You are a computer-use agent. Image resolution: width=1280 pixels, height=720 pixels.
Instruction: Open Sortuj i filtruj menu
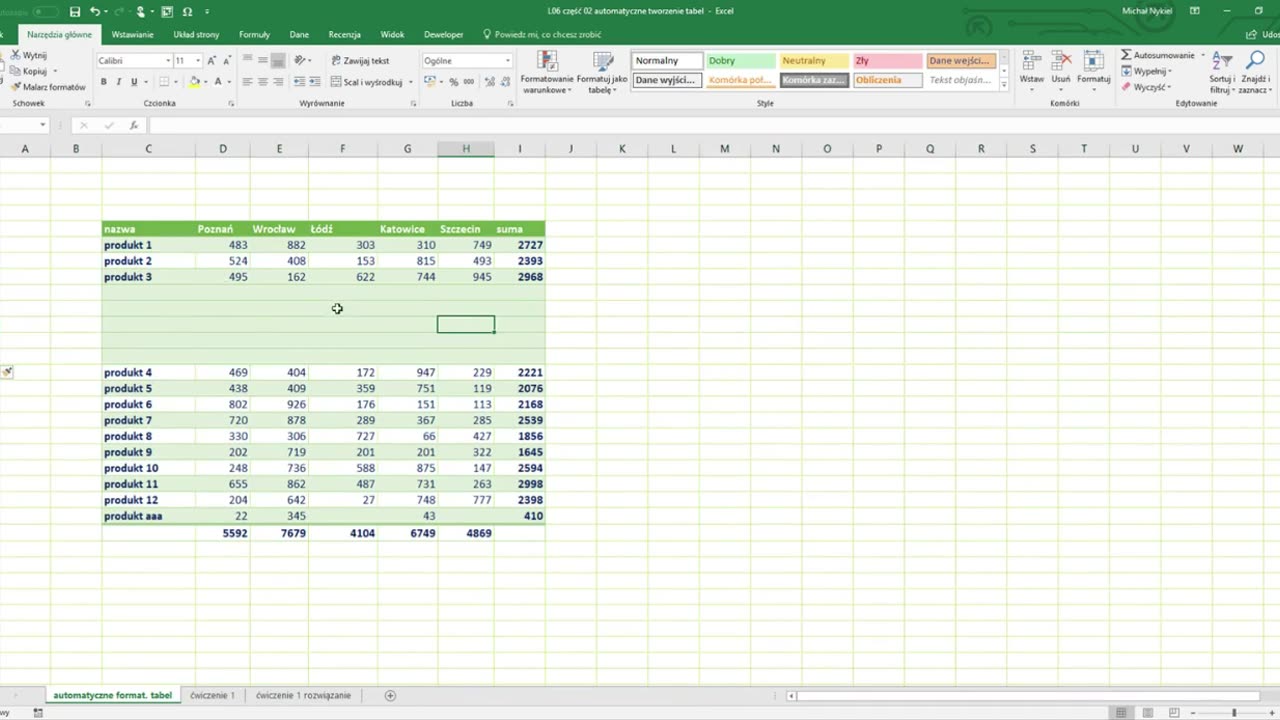tap(1222, 72)
